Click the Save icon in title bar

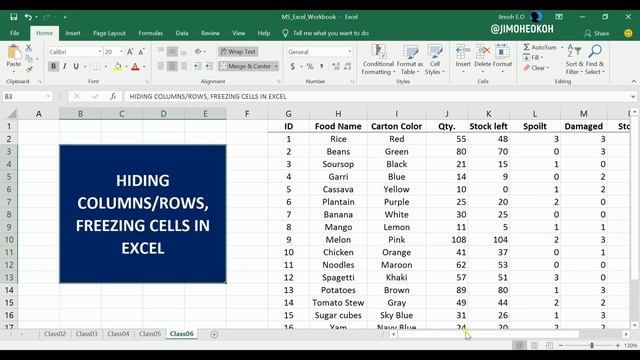(13, 17)
